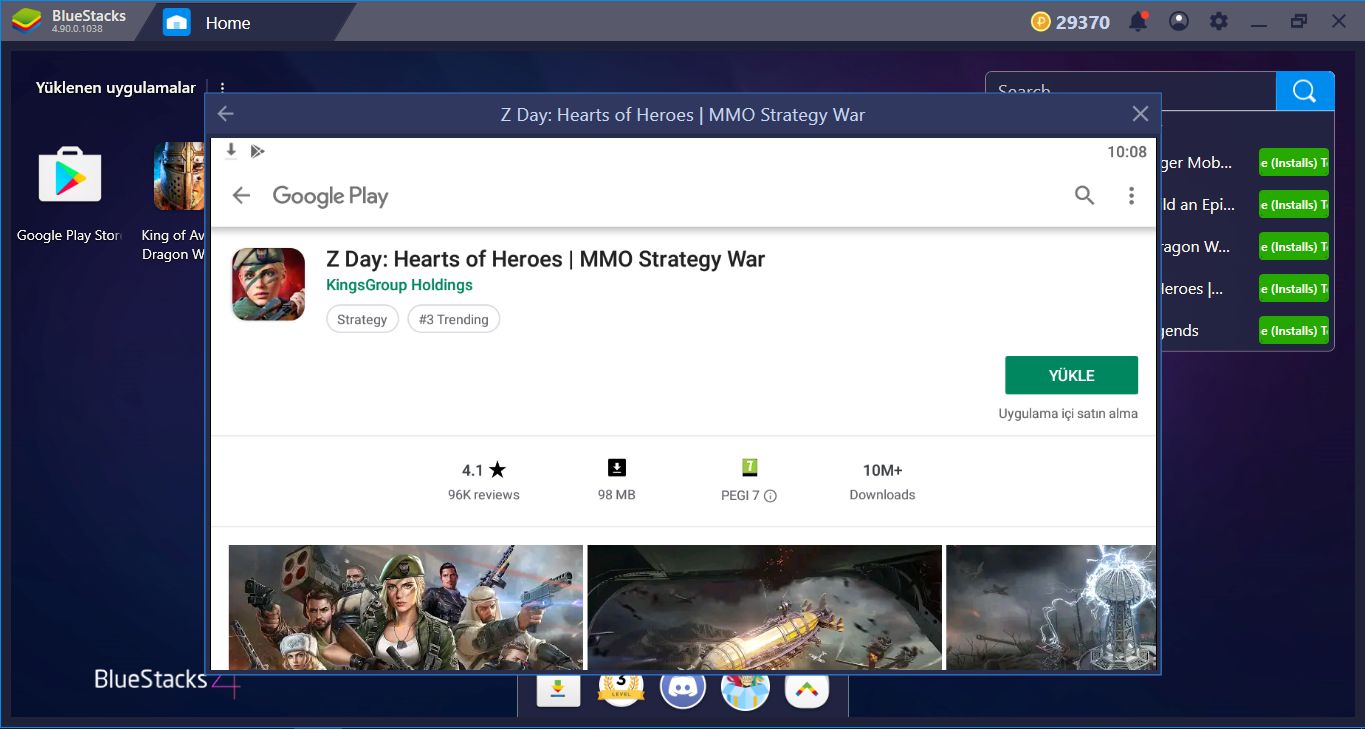The height and width of the screenshot is (729, 1365).
Task: Open the third screenshot with Tesla tower
Action: click(x=1051, y=607)
